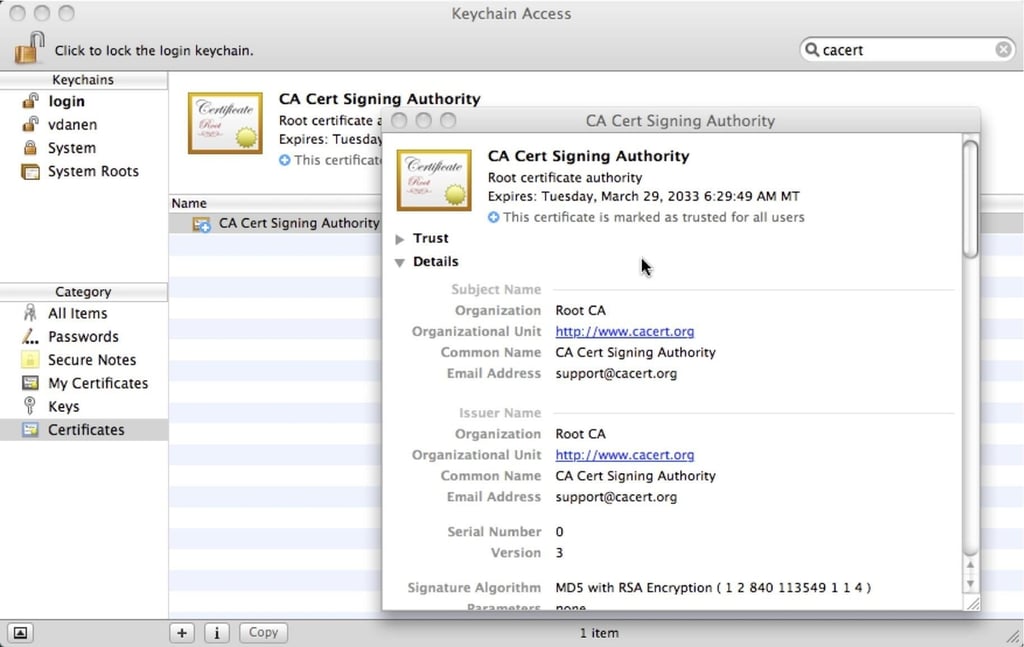The height and width of the screenshot is (647, 1024).
Task: Click the large certificate thumbnail in main window
Action: (x=225, y=123)
